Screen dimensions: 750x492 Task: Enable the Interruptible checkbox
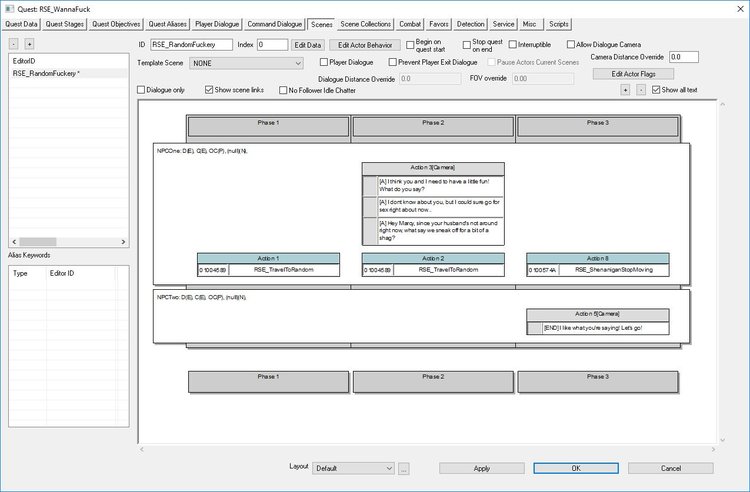tap(512, 44)
